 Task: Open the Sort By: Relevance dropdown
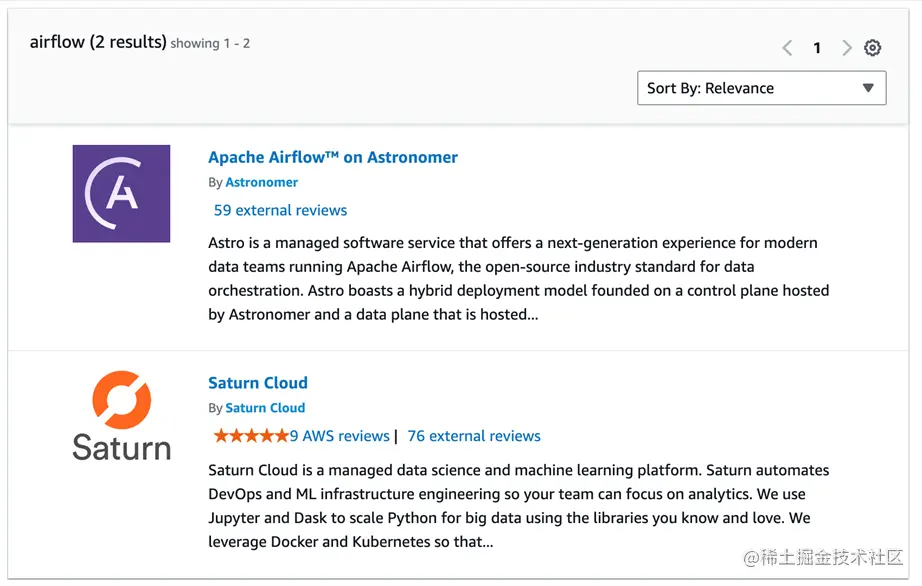[761, 88]
